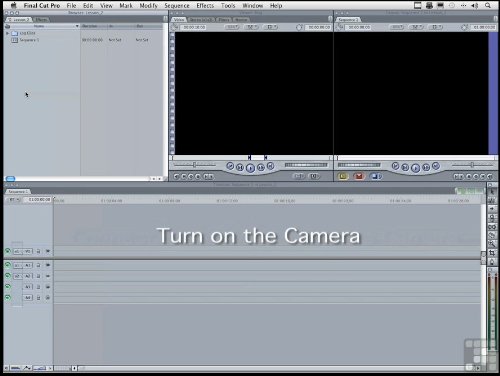Select the Sequence 1 tab in the Timeline
This screenshot has height=376, width=500.
tap(18, 192)
